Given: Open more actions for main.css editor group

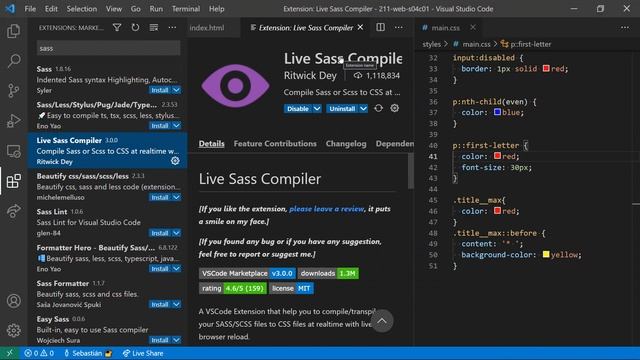Looking at the screenshot, I should click(625, 27).
